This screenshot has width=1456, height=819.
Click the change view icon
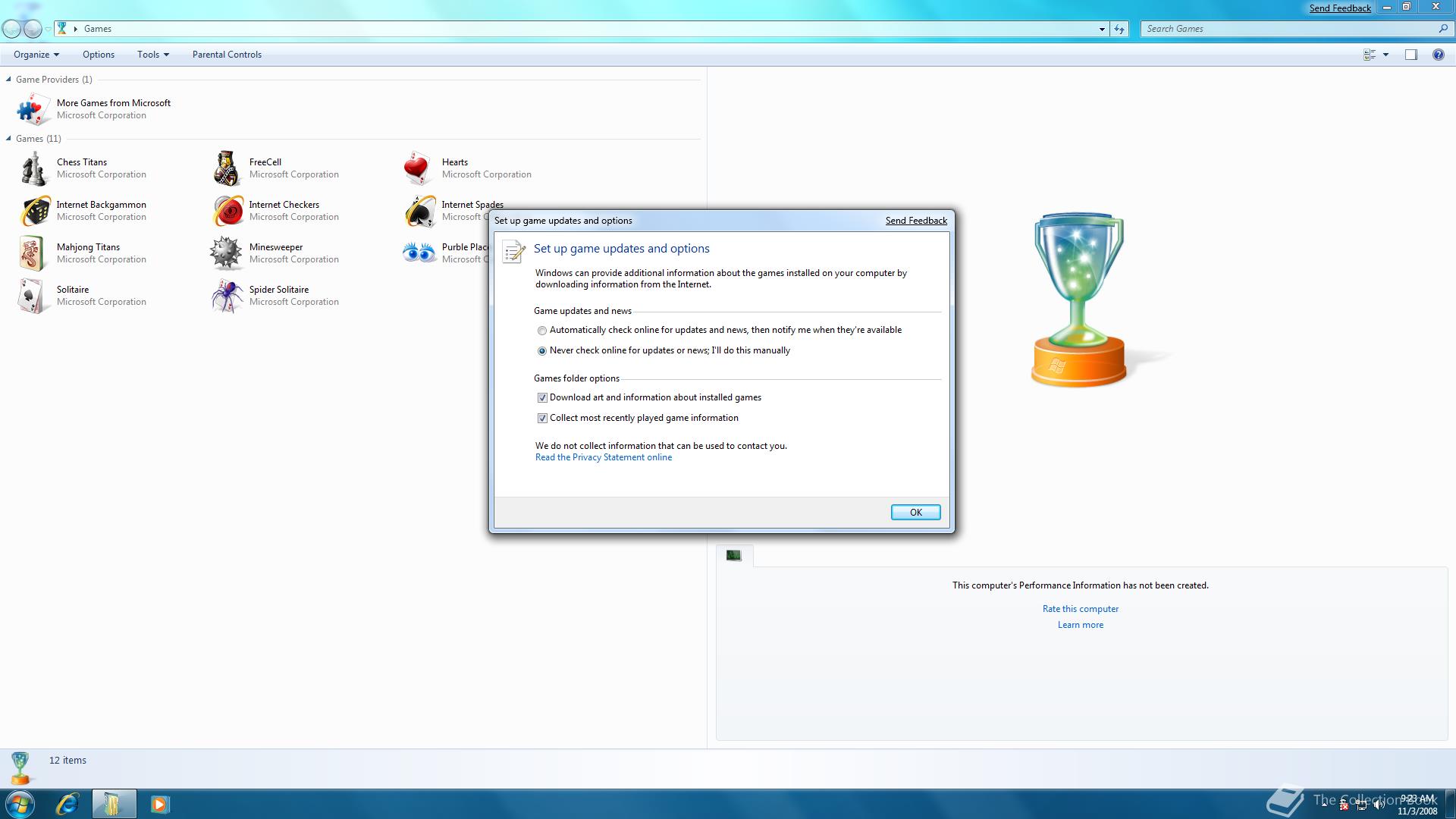(x=1370, y=55)
